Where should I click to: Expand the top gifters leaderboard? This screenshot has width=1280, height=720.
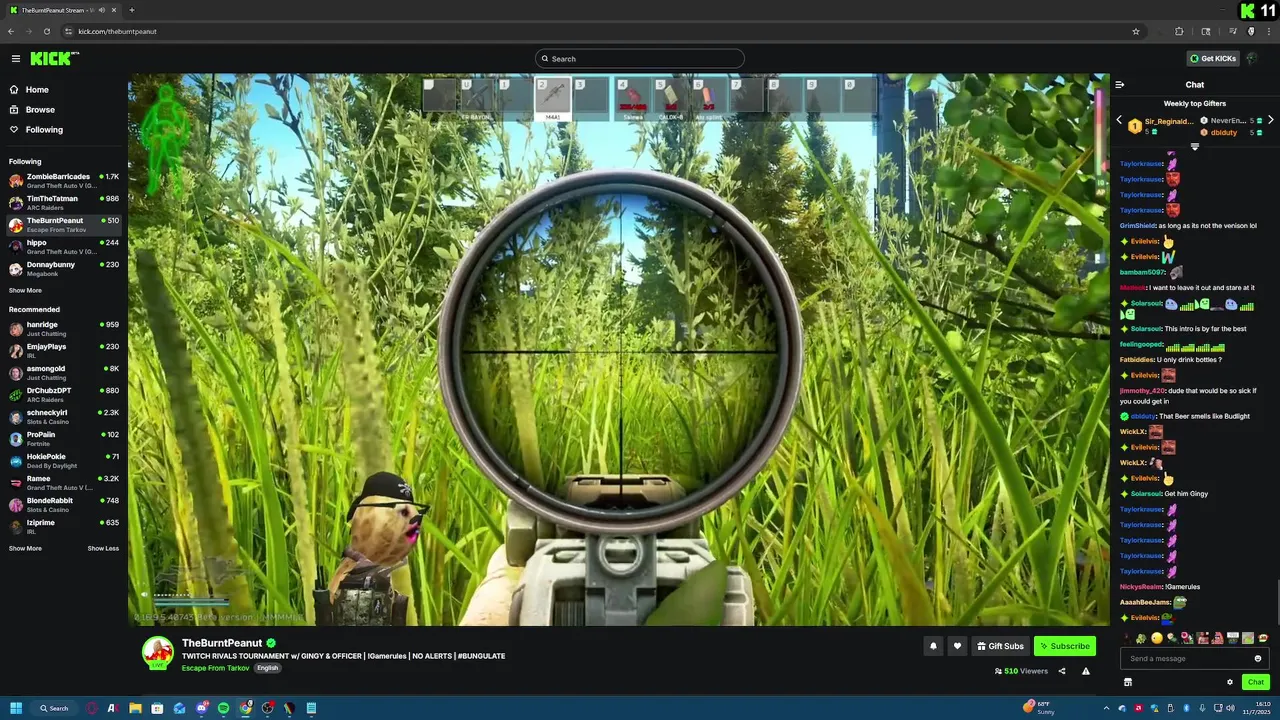coord(1195,147)
